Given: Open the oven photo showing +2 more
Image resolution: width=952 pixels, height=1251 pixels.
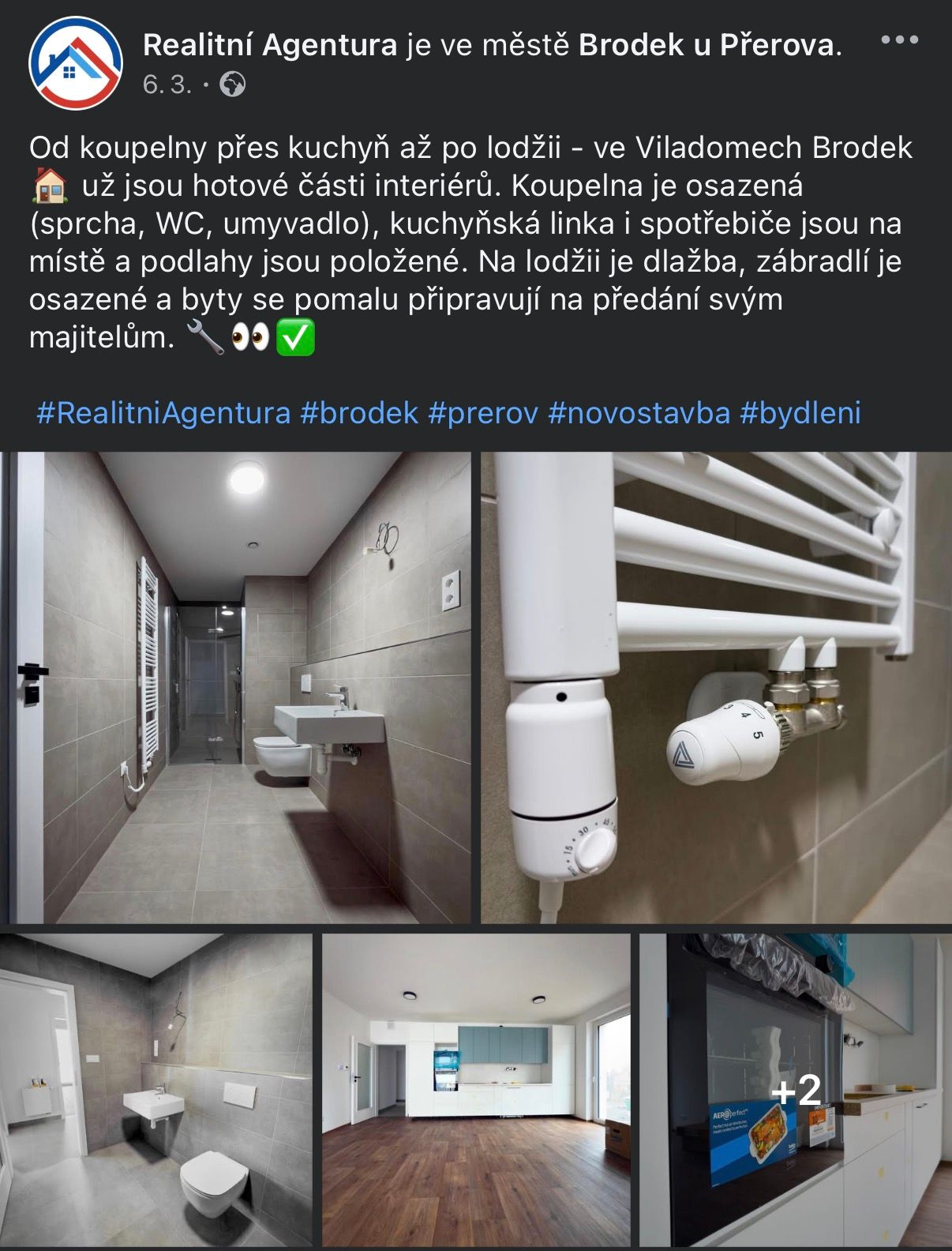Looking at the screenshot, I should point(796,1090).
